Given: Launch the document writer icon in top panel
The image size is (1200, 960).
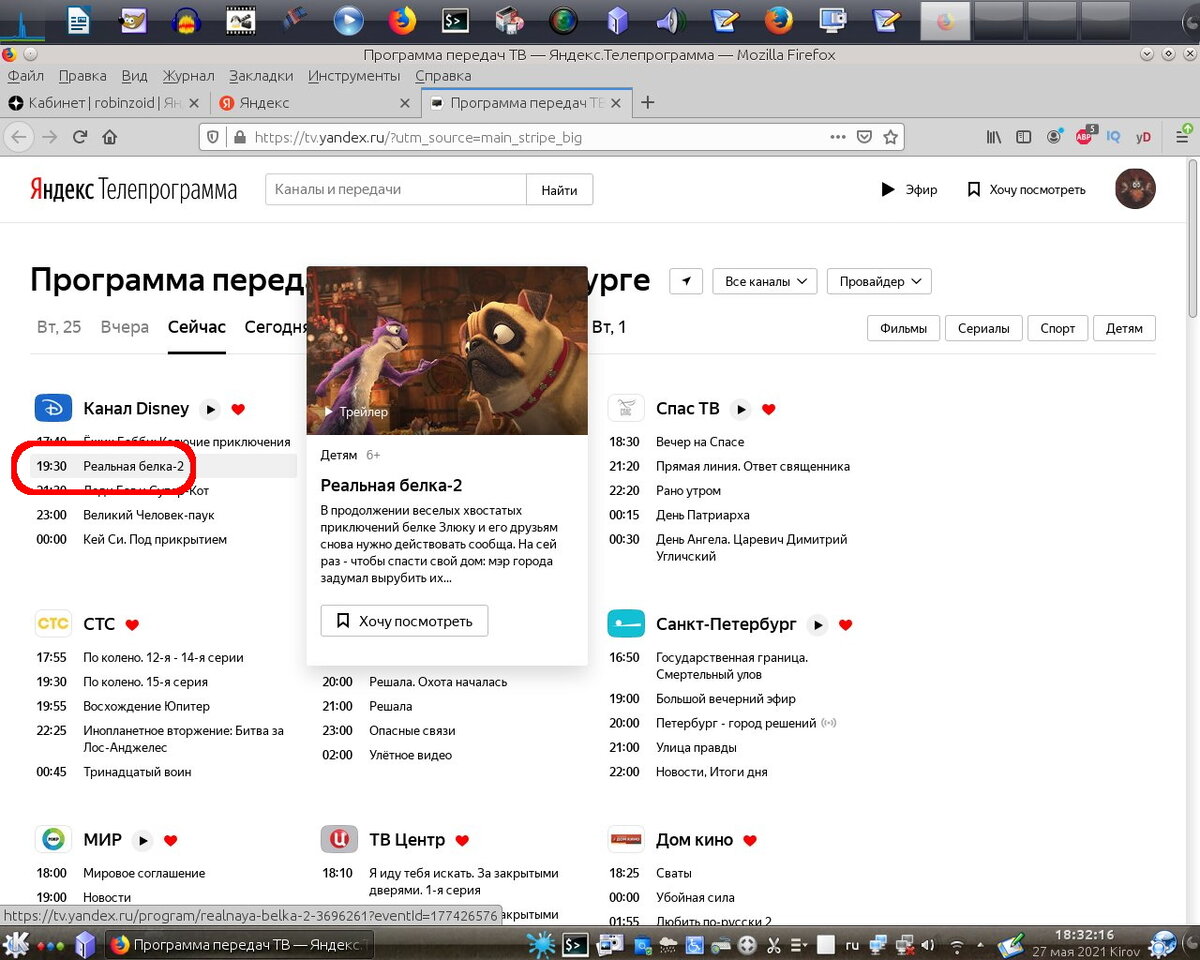Looking at the screenshot, I should pos(79,19).
